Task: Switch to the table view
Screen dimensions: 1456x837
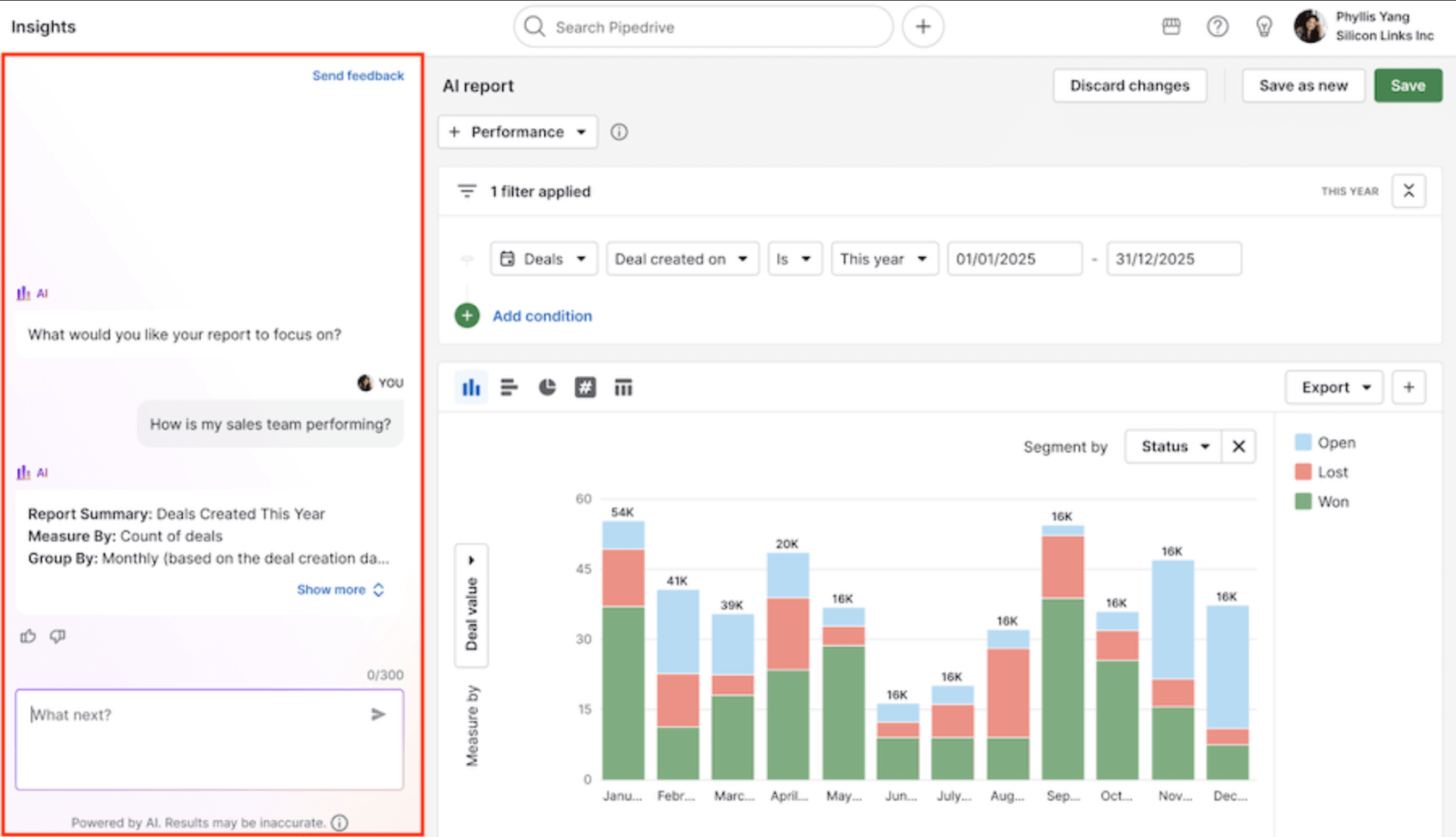Action: point(623,386)
